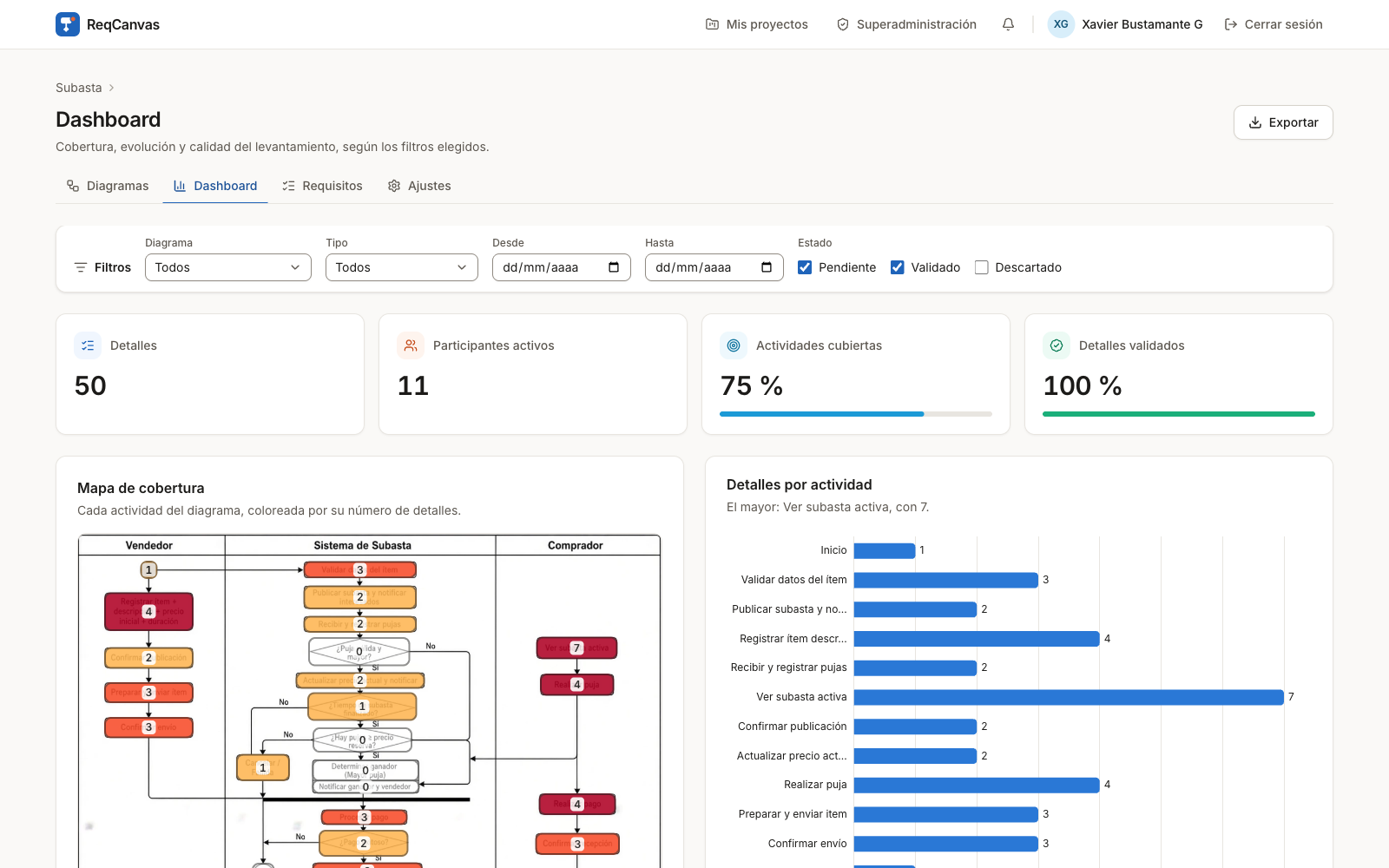This screenshot has width=1389, height=868.
Task: Open the Diagrama dropdown
Action: pyautogui.click(x=228, y=267)
